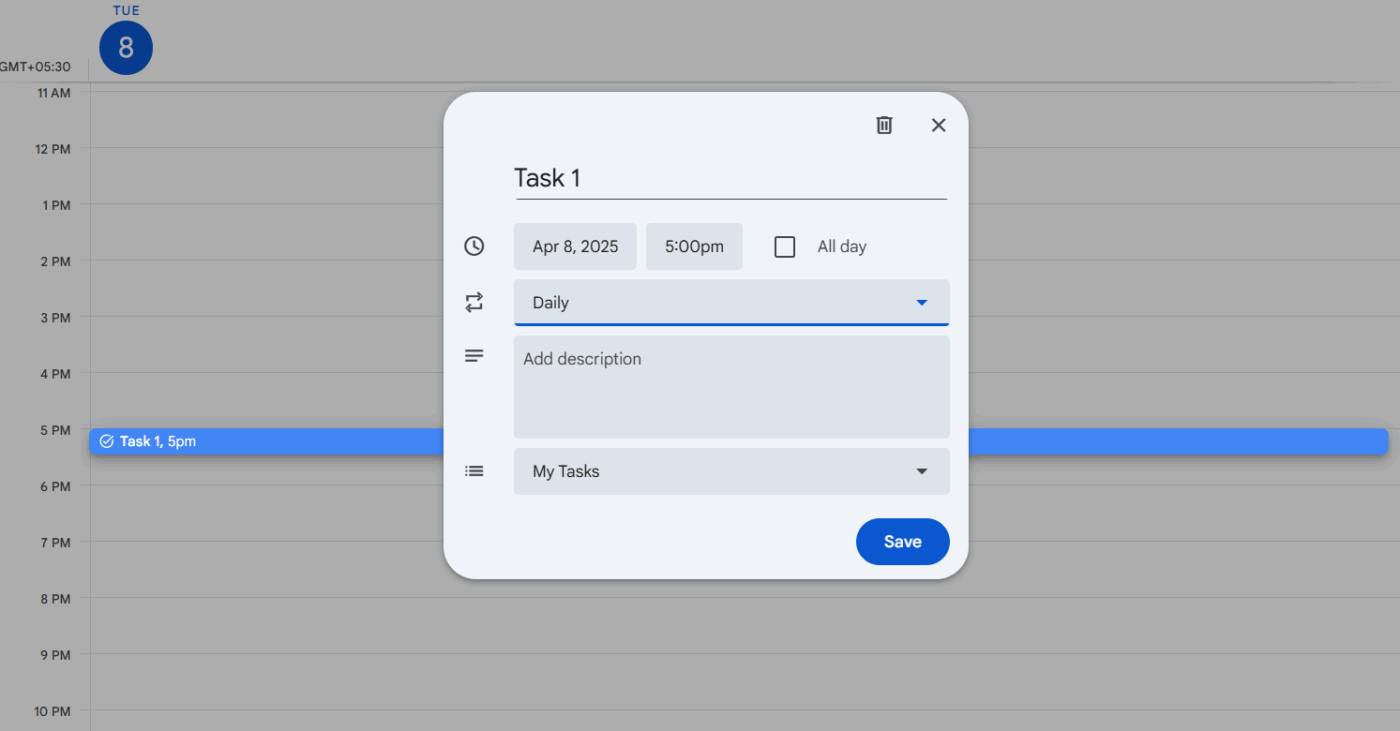Click the description lines icon
1400x731 pixels.
click(x=474, y=355)
